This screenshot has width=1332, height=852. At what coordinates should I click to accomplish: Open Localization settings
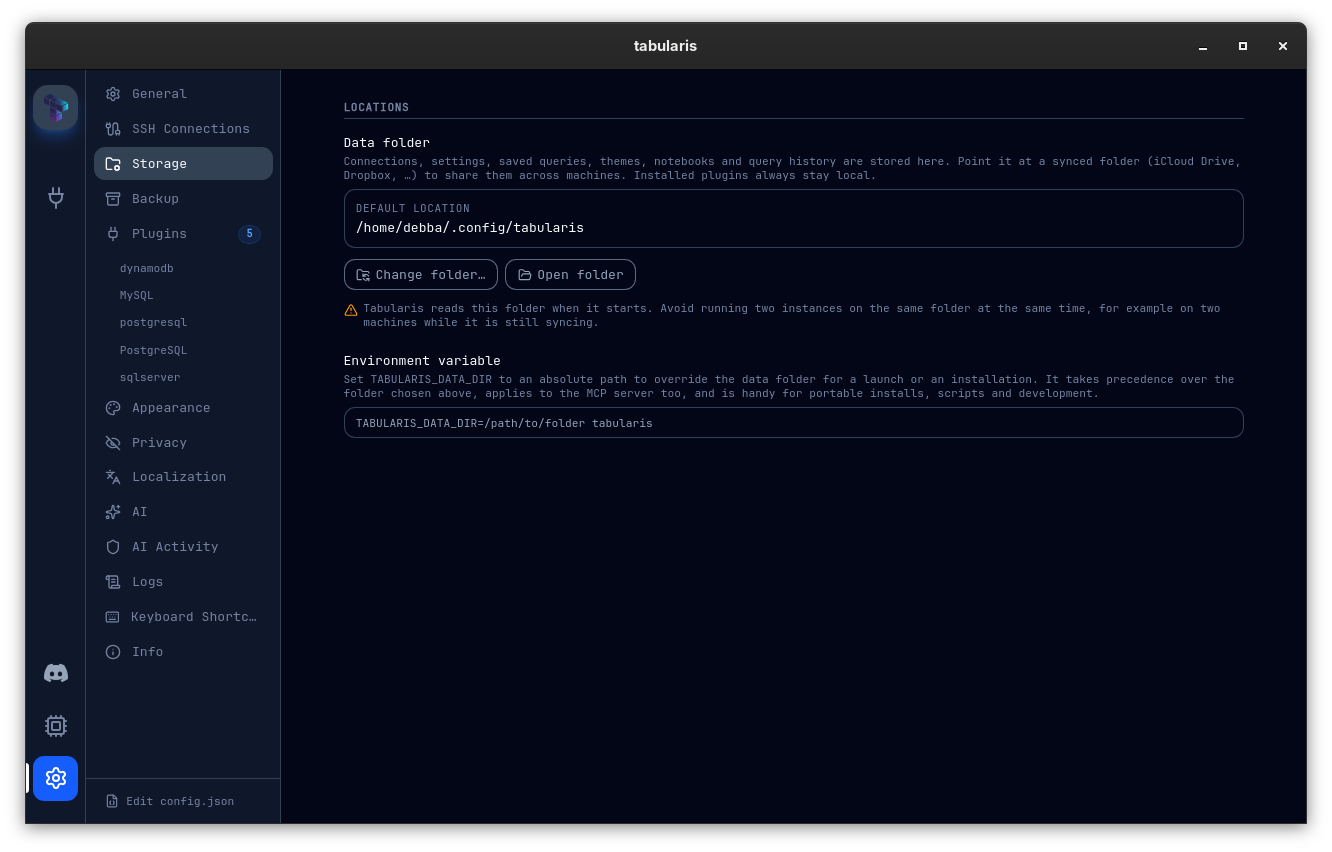(183, 477)
